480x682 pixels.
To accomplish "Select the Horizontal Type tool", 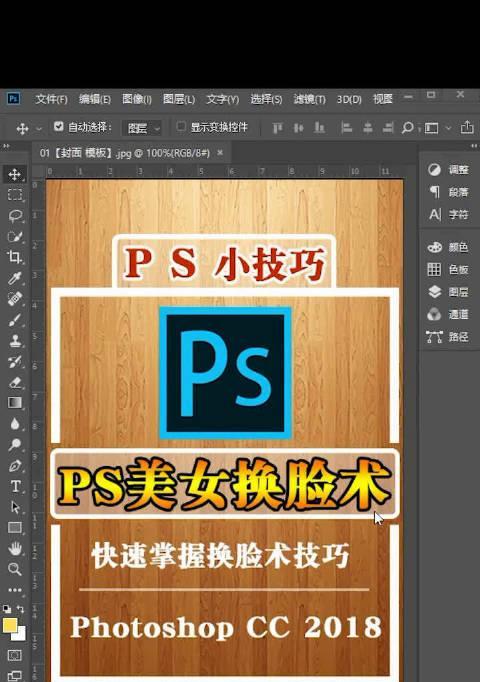I will (15, 486).
